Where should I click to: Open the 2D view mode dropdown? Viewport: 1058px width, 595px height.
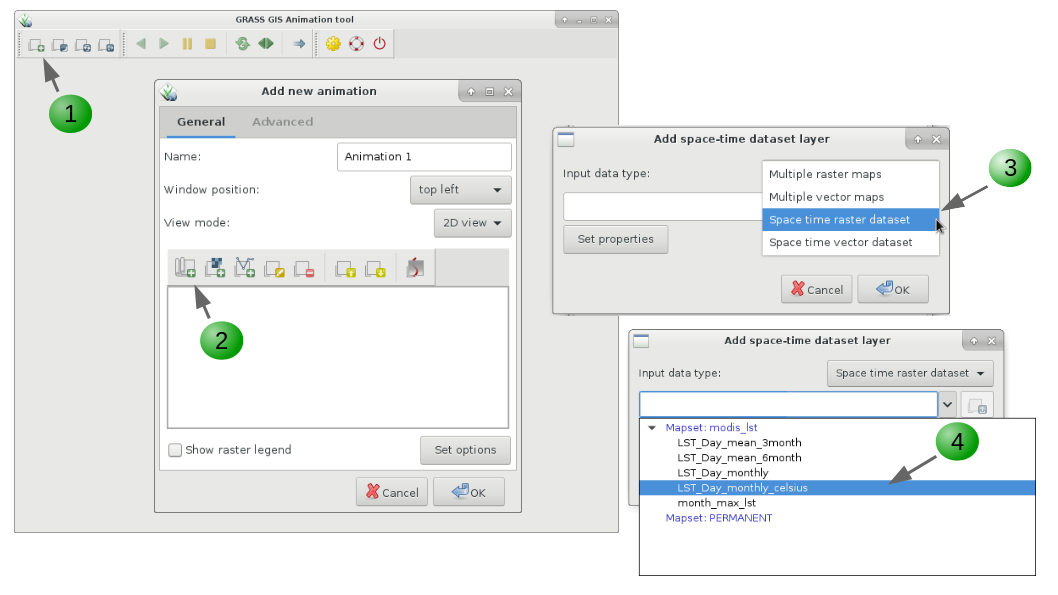pos(472,223)
